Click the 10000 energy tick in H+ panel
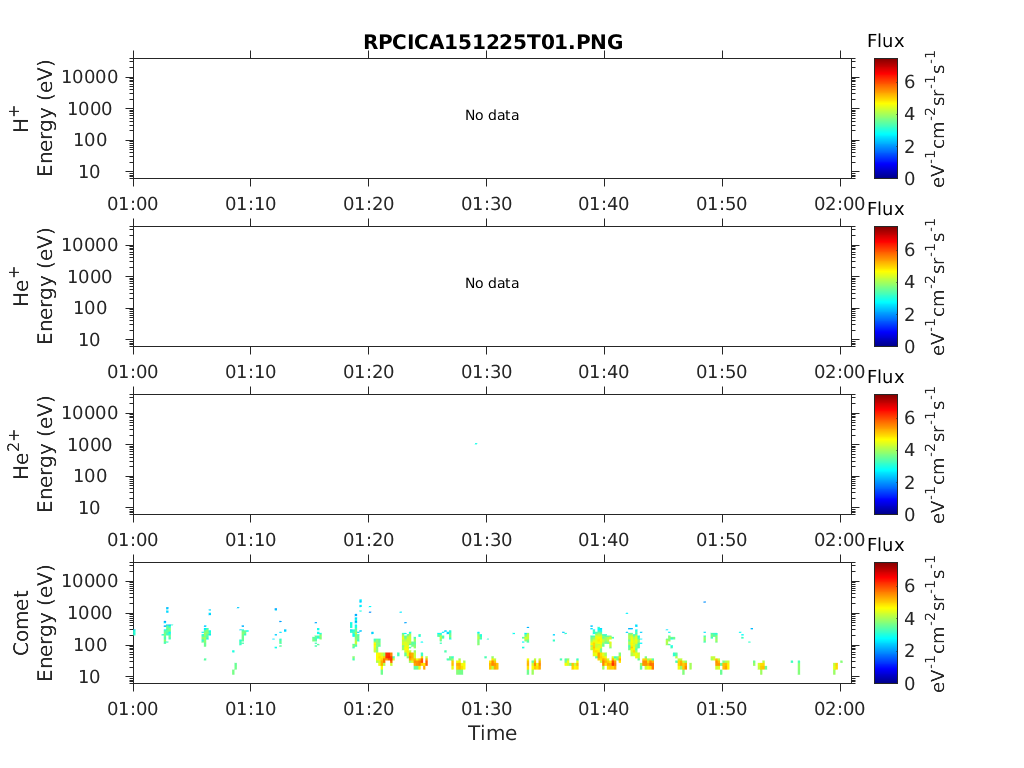This screenshot has height=768, width=1024. [x=90, y=77]
